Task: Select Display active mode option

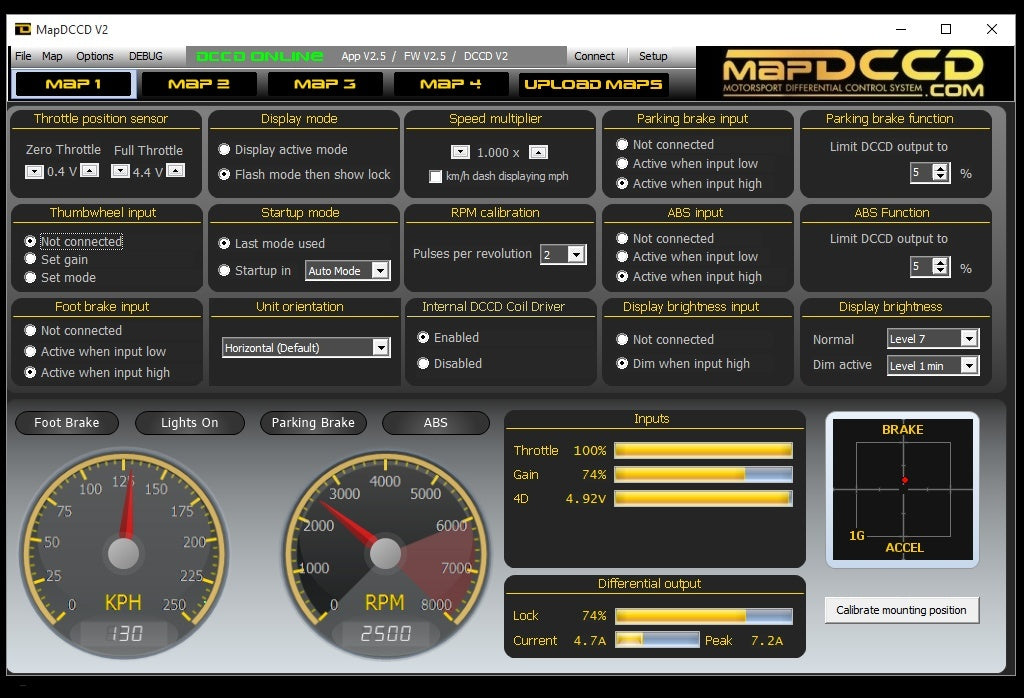Action: point(283,150)
